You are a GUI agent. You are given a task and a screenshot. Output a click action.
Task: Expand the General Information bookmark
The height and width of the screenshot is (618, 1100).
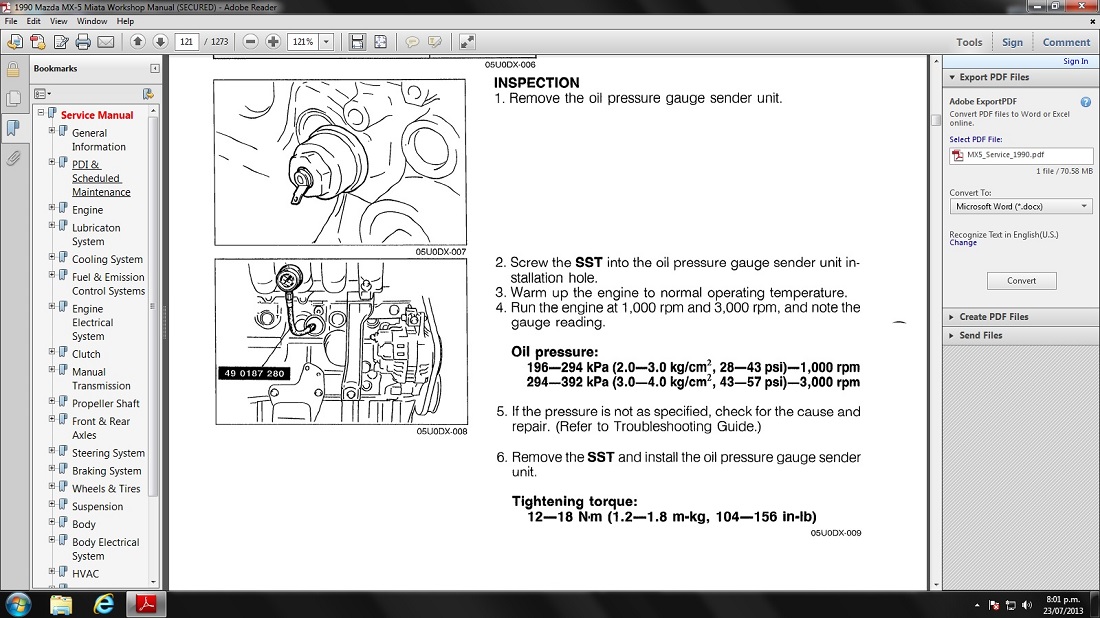coord(51,130)
